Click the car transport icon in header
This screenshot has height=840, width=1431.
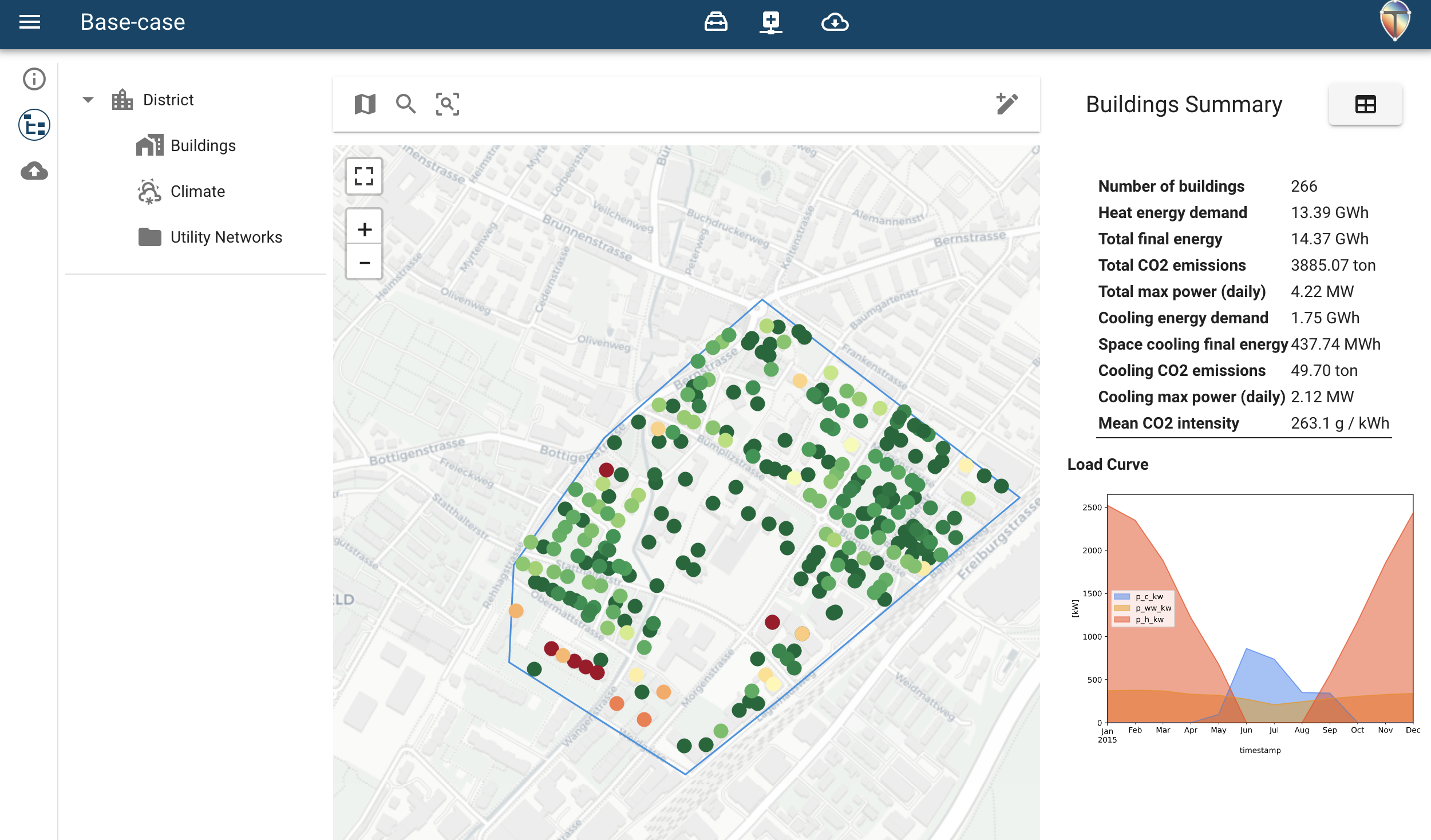[x=715, y=22]
